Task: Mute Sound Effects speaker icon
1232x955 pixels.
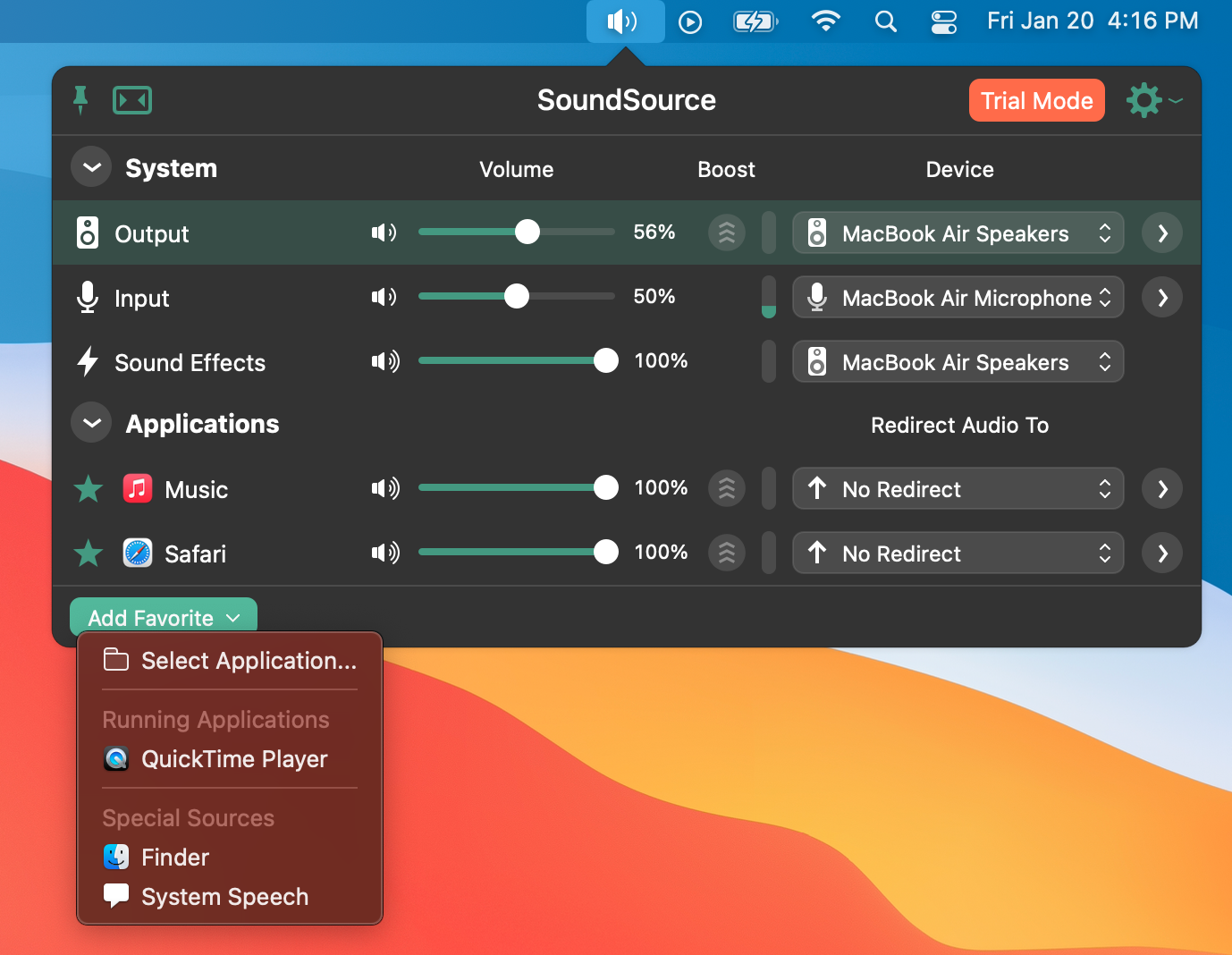Action: 385,361
